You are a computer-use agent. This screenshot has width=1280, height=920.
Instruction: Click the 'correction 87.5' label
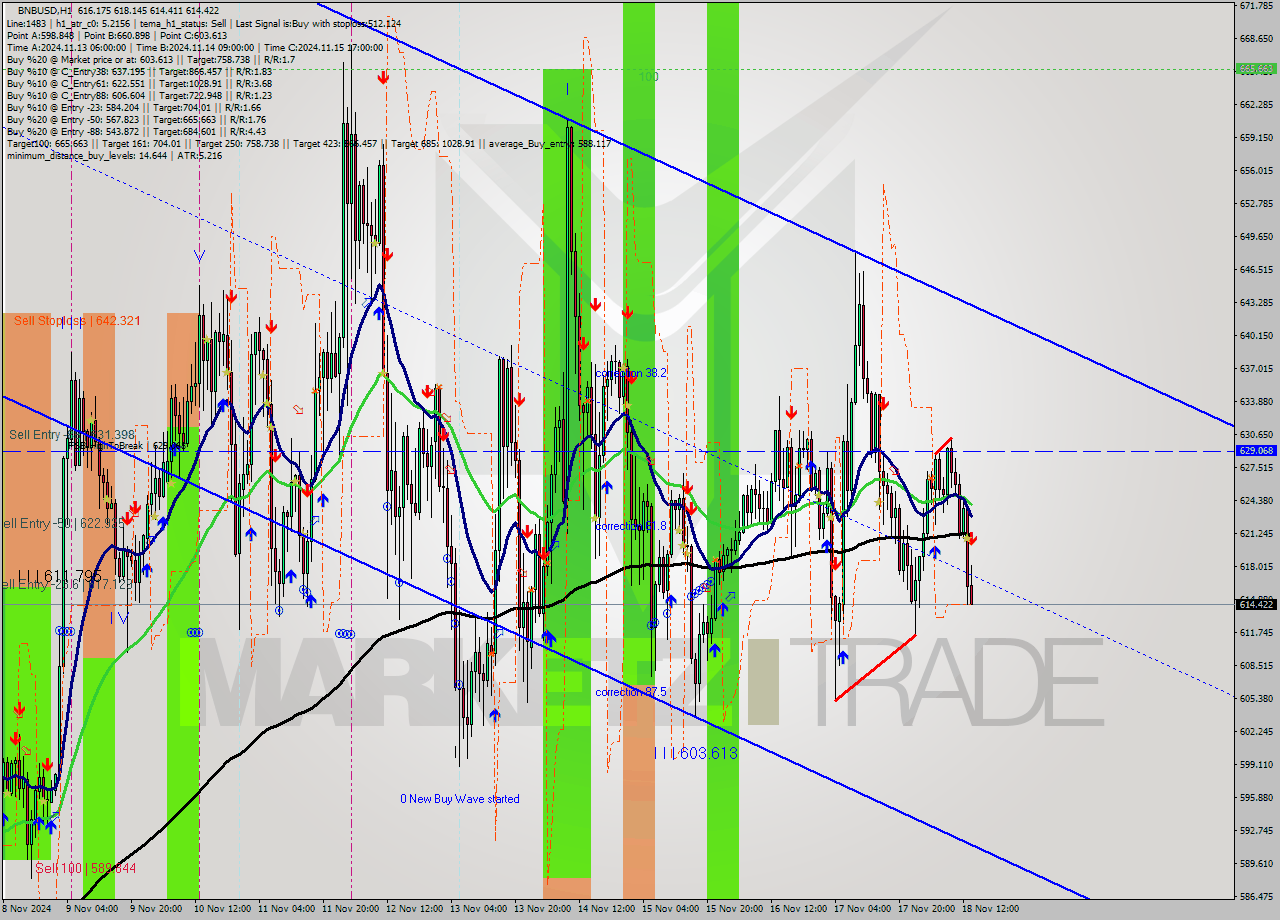(x=631, y=692)
